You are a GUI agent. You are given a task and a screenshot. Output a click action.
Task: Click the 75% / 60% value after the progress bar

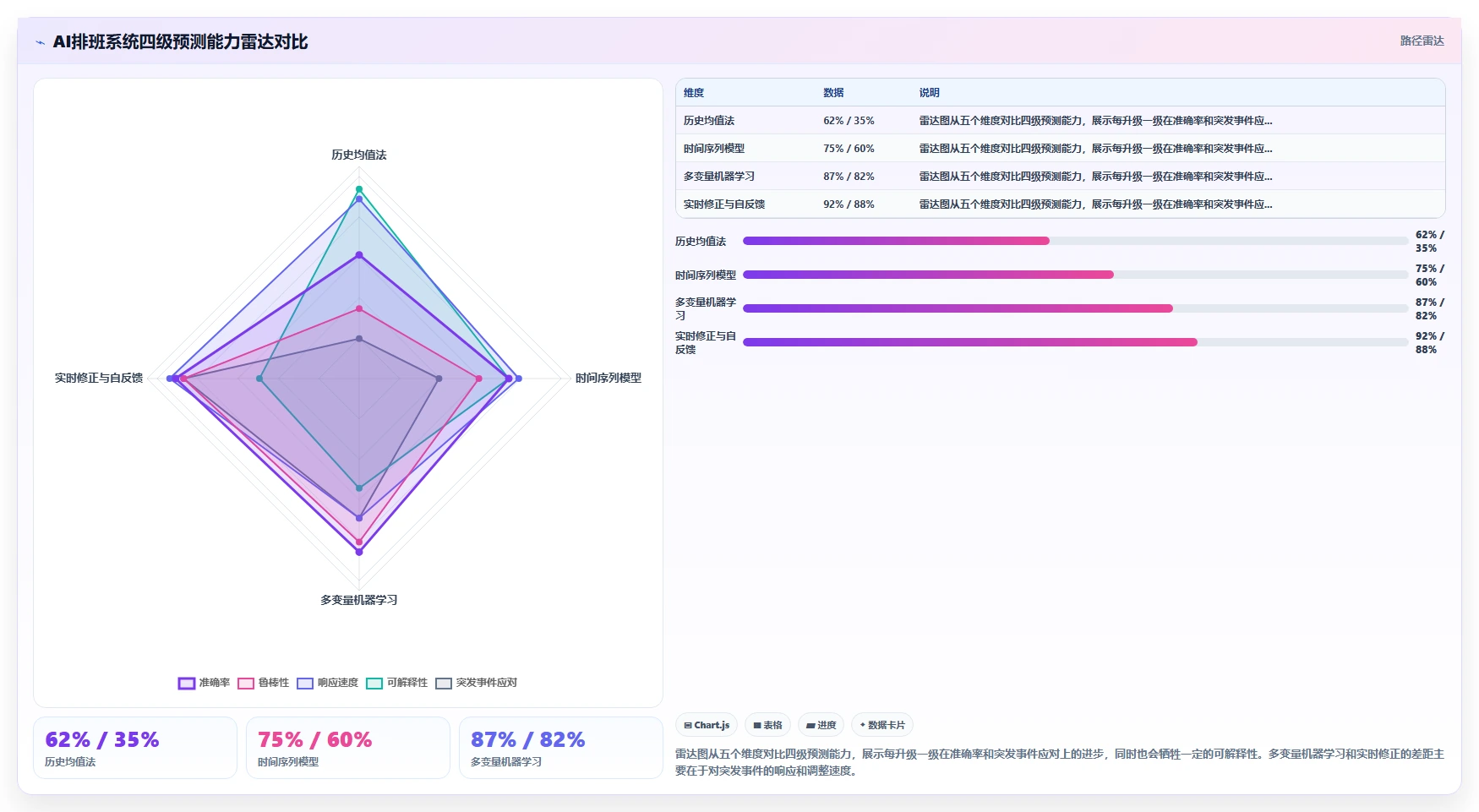[x=1430, y=275]
